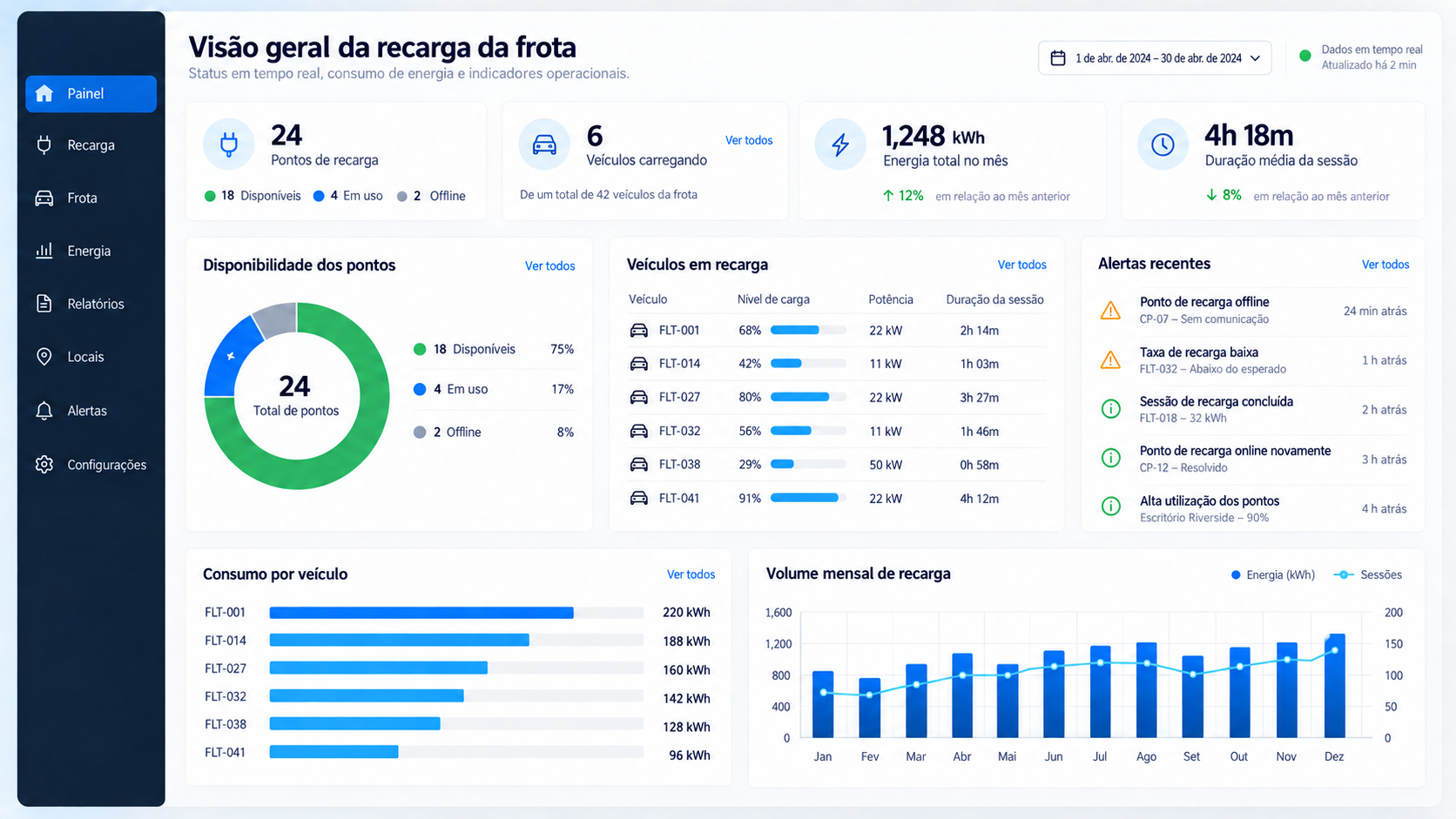Click the Duração da sessão column header
Viewport: 1456px width, 819px height.
[x=994, y=299]
